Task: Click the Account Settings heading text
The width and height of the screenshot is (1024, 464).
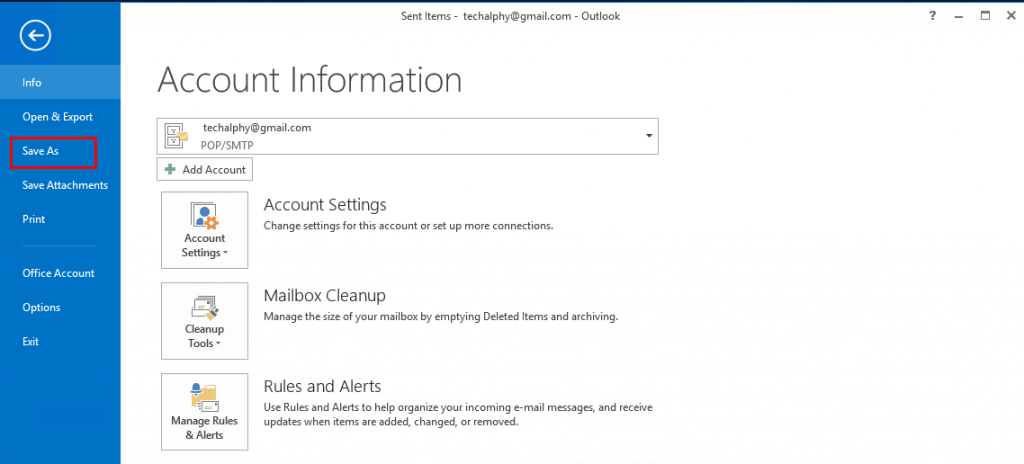Action: (325, 205)
